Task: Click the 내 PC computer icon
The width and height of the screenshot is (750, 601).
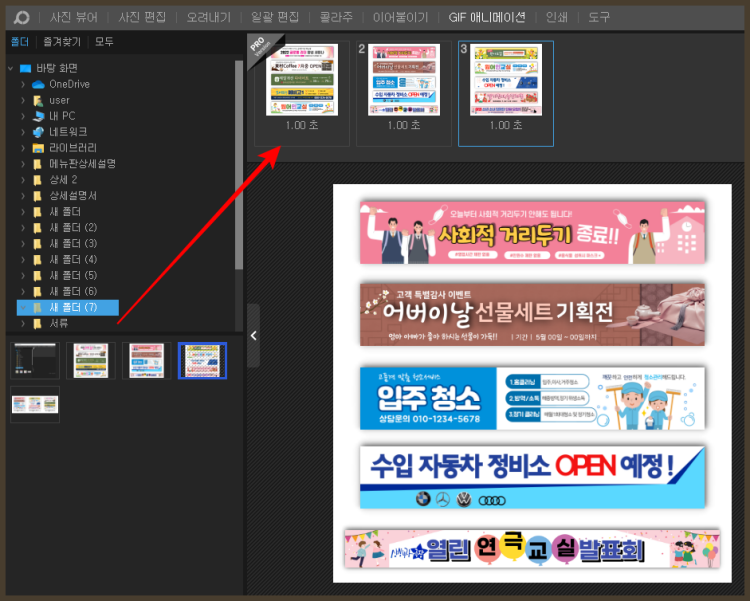Action: click(38, 116)
